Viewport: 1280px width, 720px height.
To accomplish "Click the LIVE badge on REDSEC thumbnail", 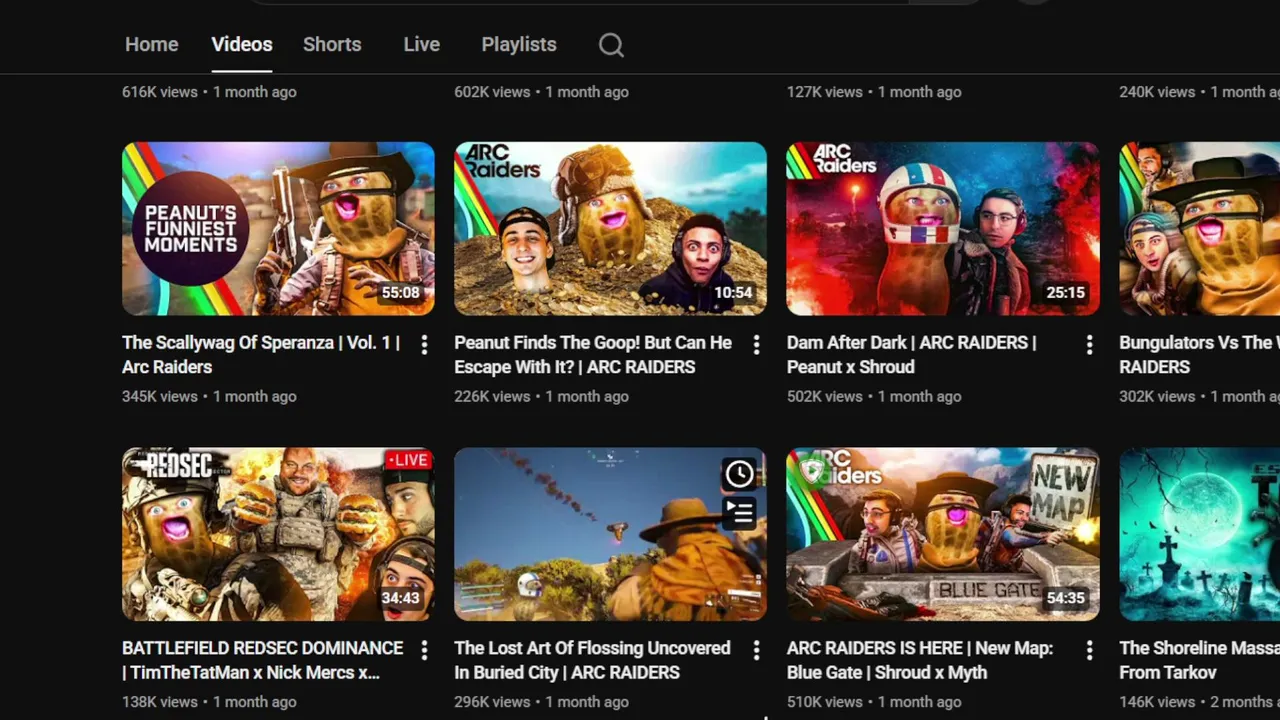I will [x=407, y=460].
